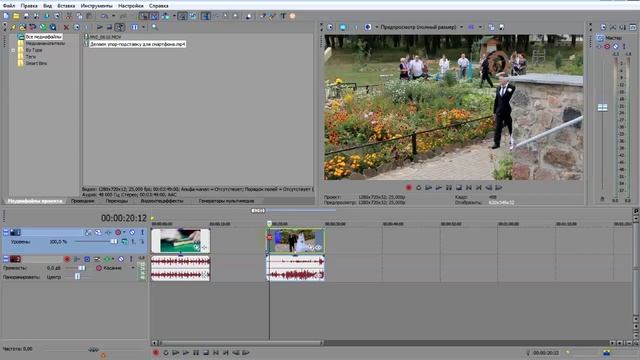Image resolution: width=640 pixels, height=360 pixels.
Task: Toggle Lock Envelopes to Events
Action: (182, 16)
